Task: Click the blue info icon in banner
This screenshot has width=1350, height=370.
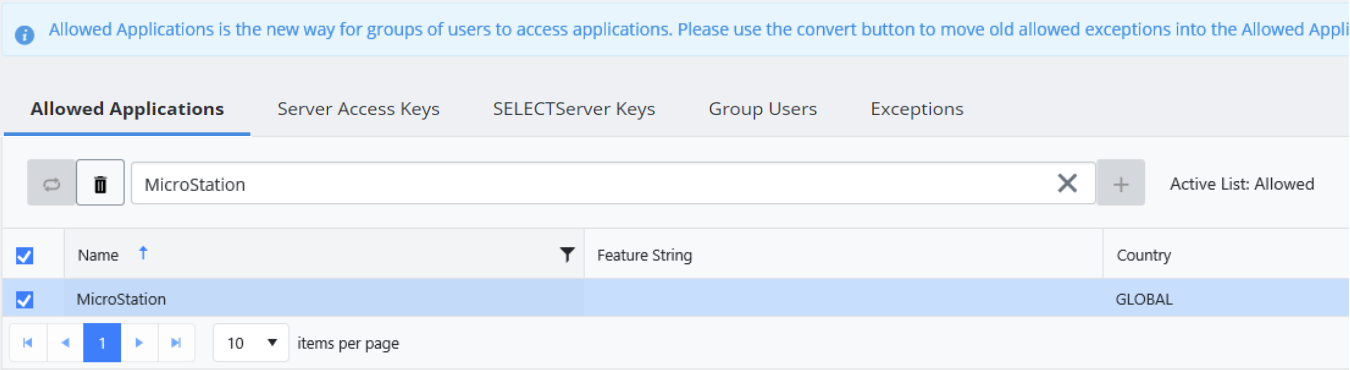Action: click(x=26, y=34)
